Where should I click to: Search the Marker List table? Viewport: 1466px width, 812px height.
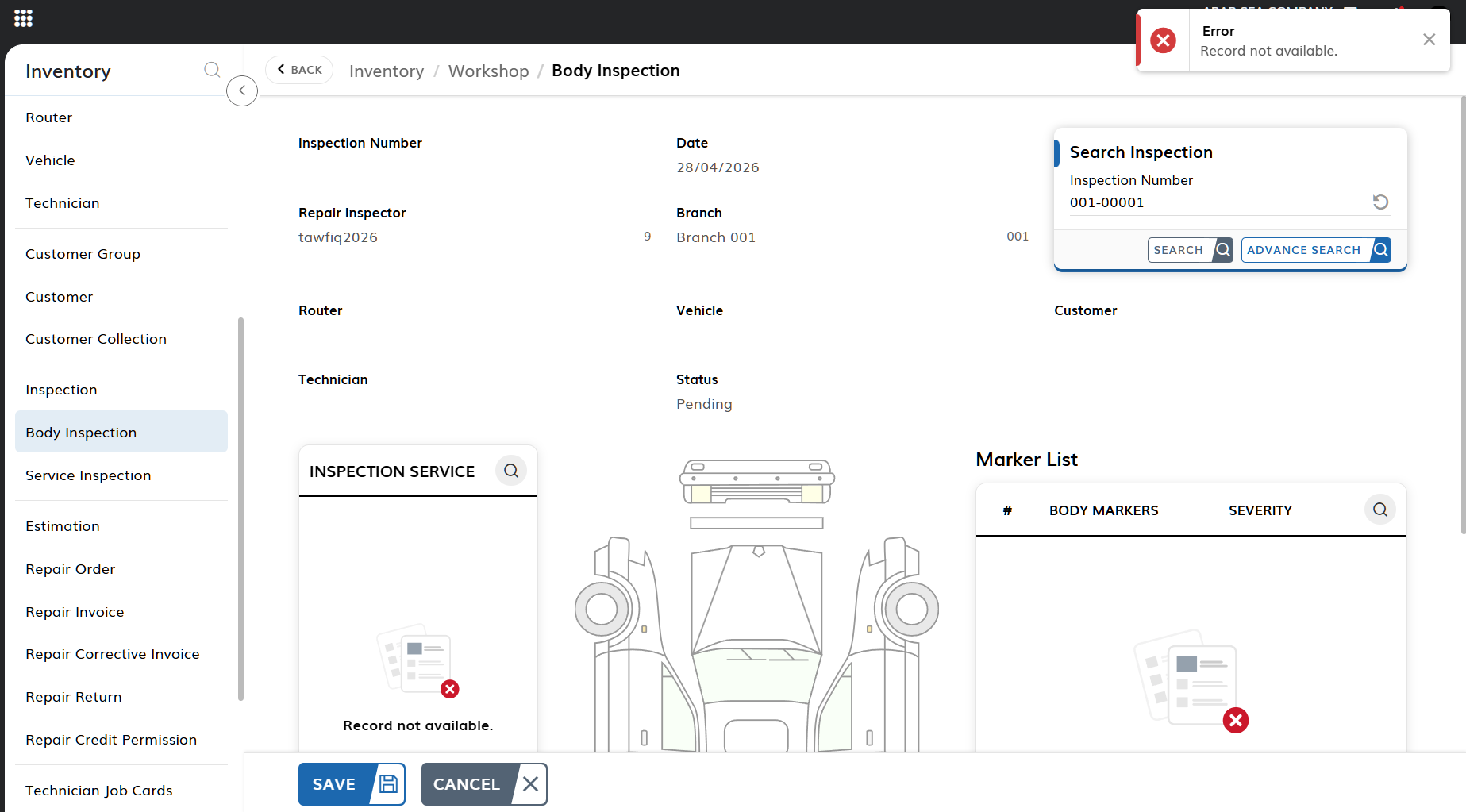pos(1379,510)
